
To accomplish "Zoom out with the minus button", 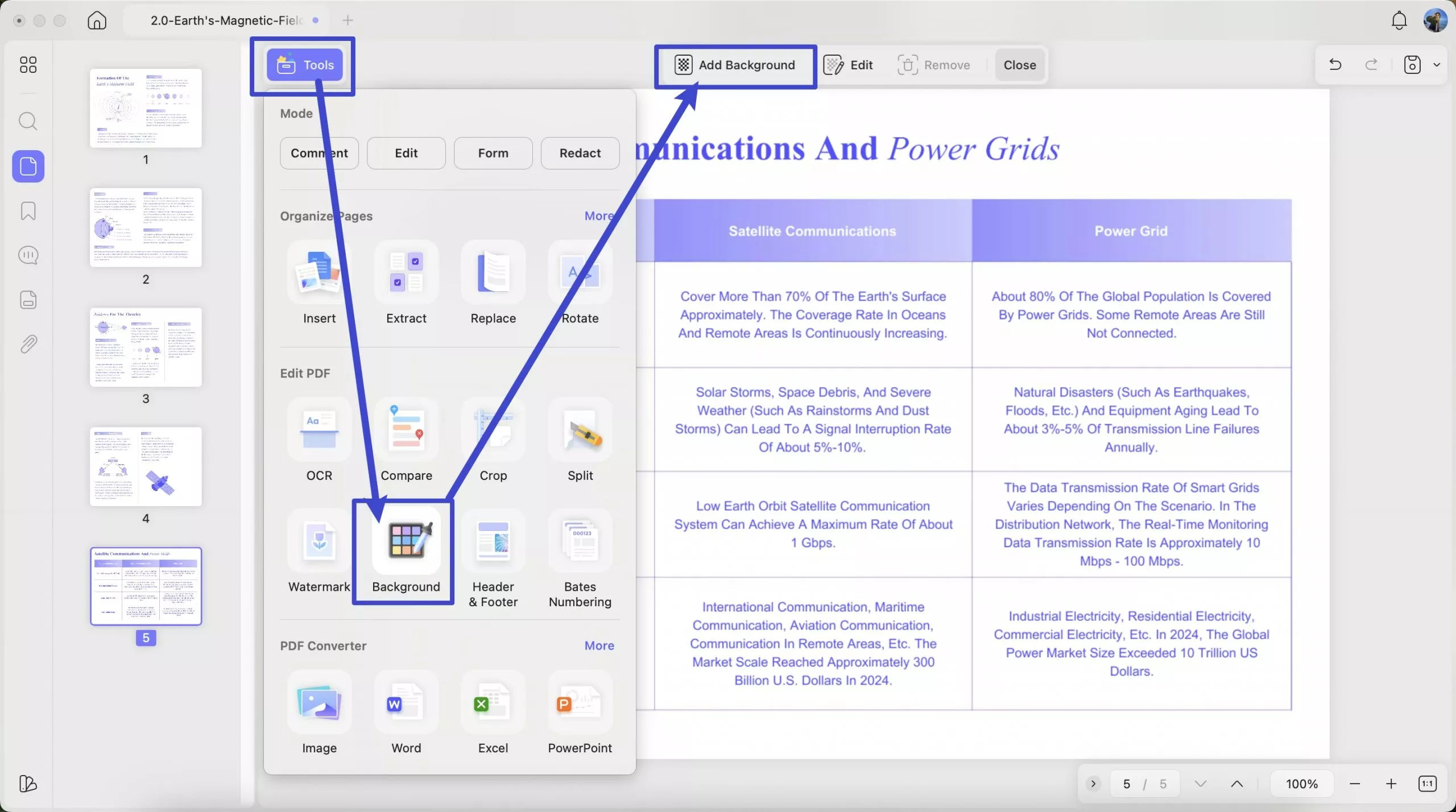I will click(x=1355, y=784).
